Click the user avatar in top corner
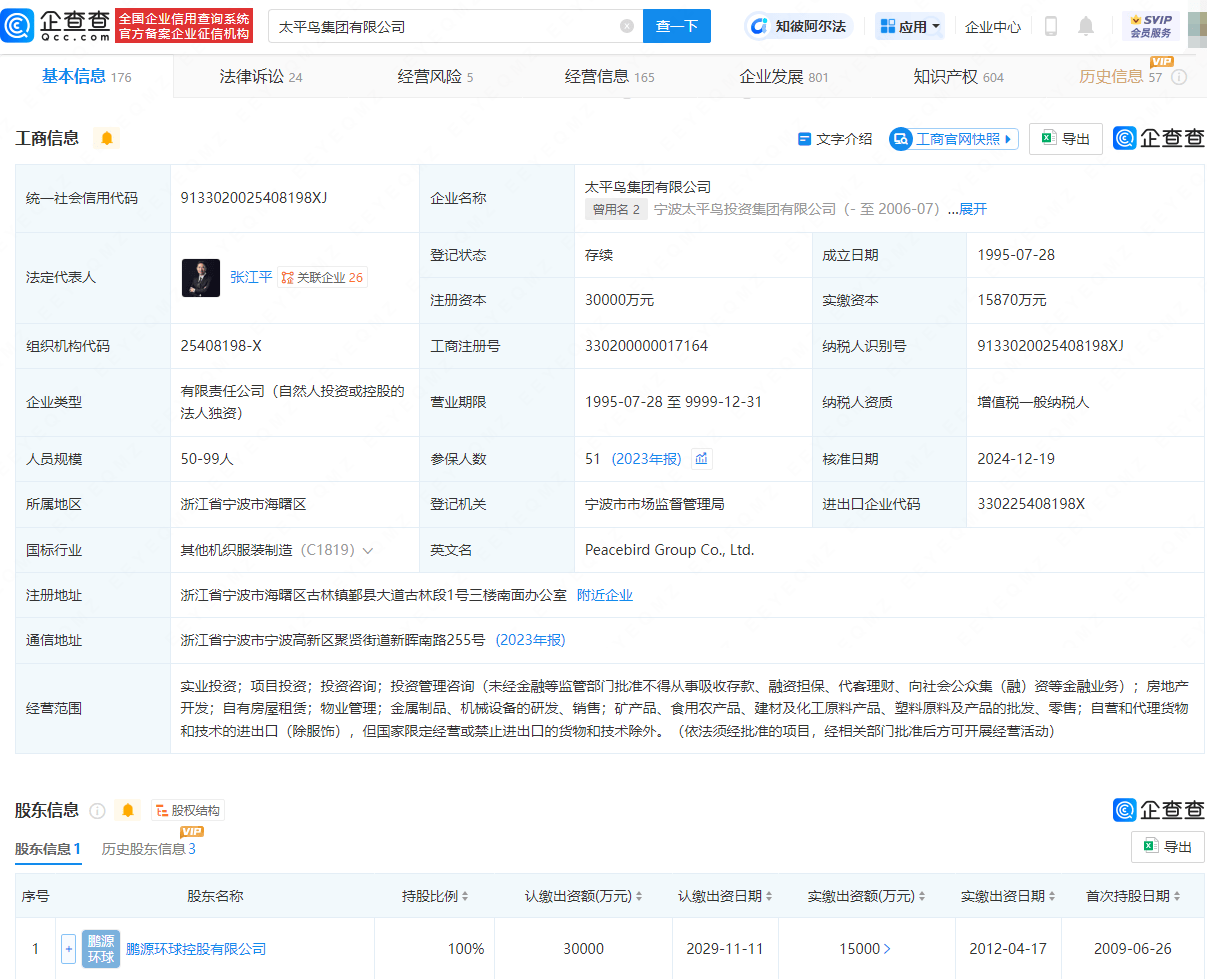The height and width of the screenshot is (979, 1207). (1197, 27)
